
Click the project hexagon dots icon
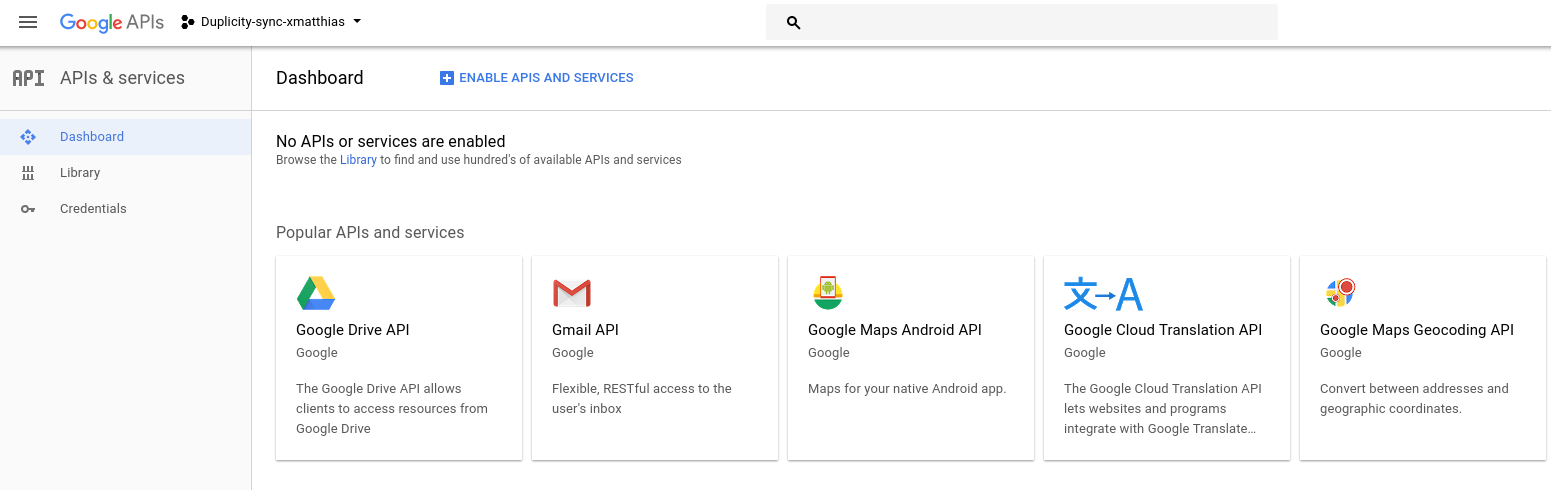tap(187, 22)
